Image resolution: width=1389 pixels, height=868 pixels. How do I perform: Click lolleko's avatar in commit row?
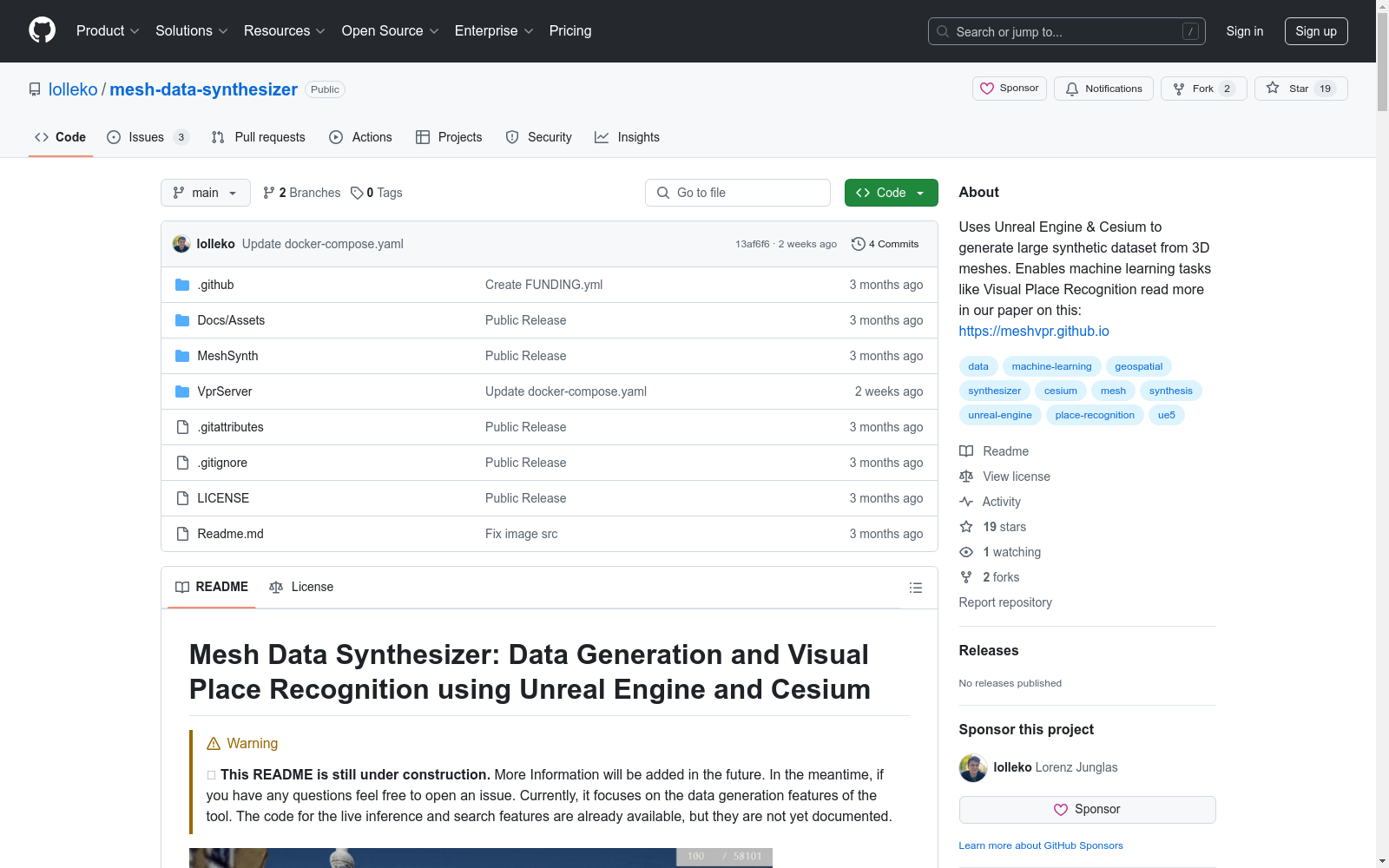click(x=181, y=244)
